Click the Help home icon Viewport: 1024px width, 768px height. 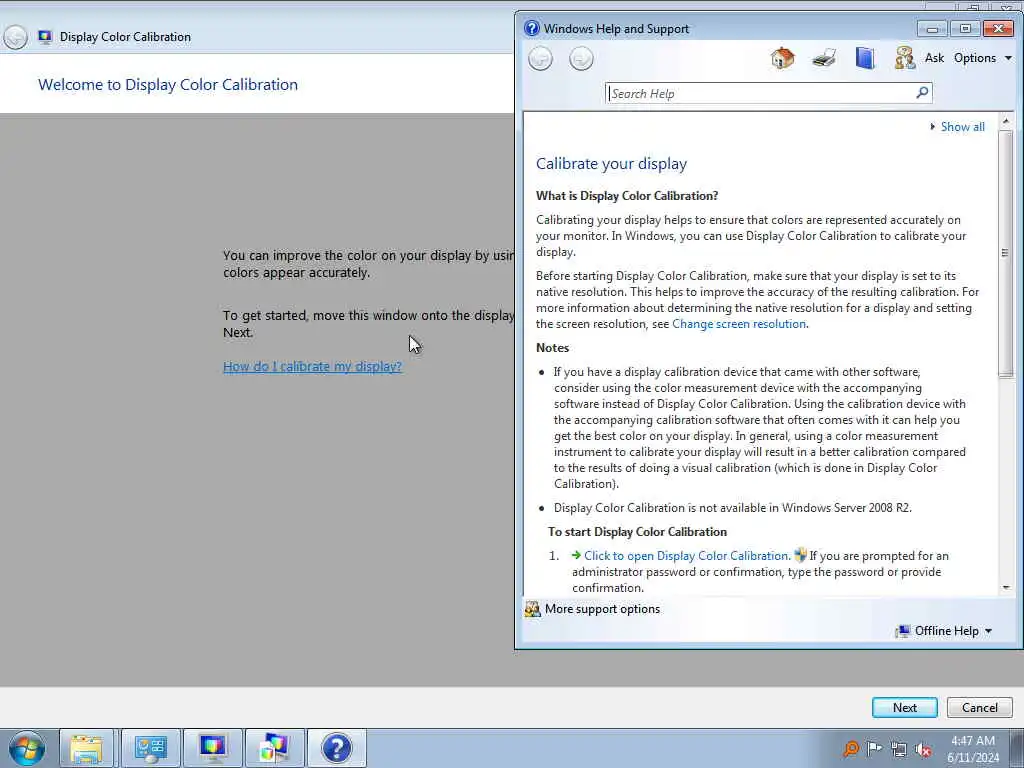pos(782,58)
